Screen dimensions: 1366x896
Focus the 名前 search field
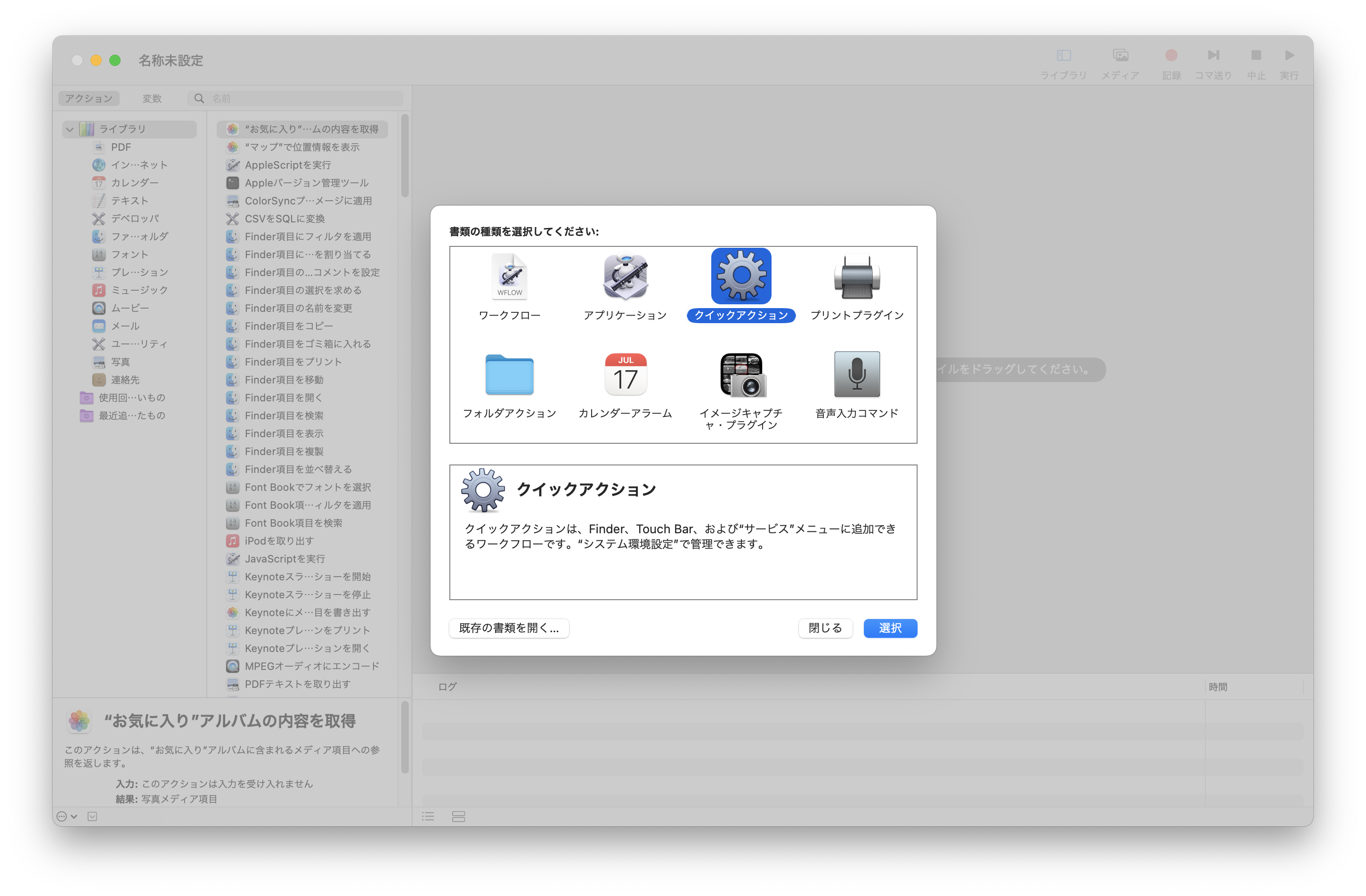(x=295, y=99)
